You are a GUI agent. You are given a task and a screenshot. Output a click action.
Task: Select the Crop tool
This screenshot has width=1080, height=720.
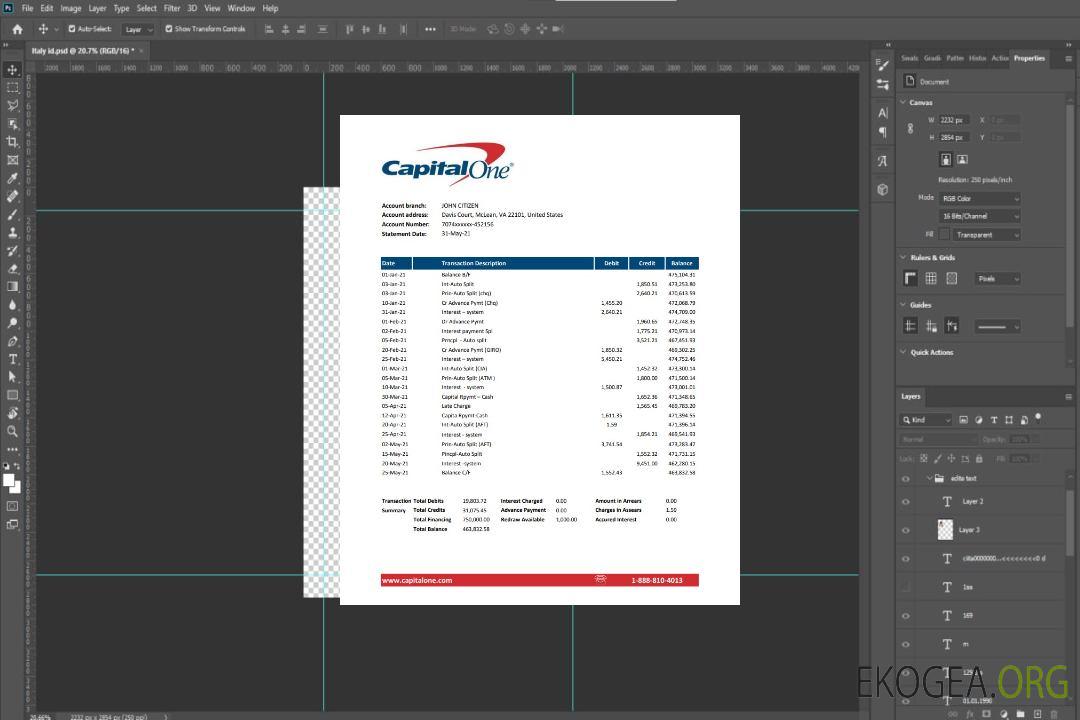click(12, 142)
